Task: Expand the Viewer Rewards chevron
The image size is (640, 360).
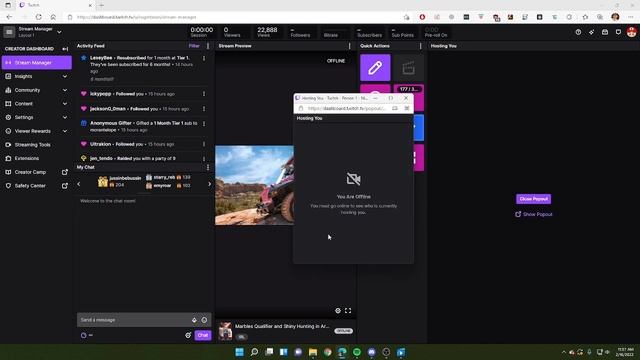Action: pyautogui.click(x=64, y=131)
